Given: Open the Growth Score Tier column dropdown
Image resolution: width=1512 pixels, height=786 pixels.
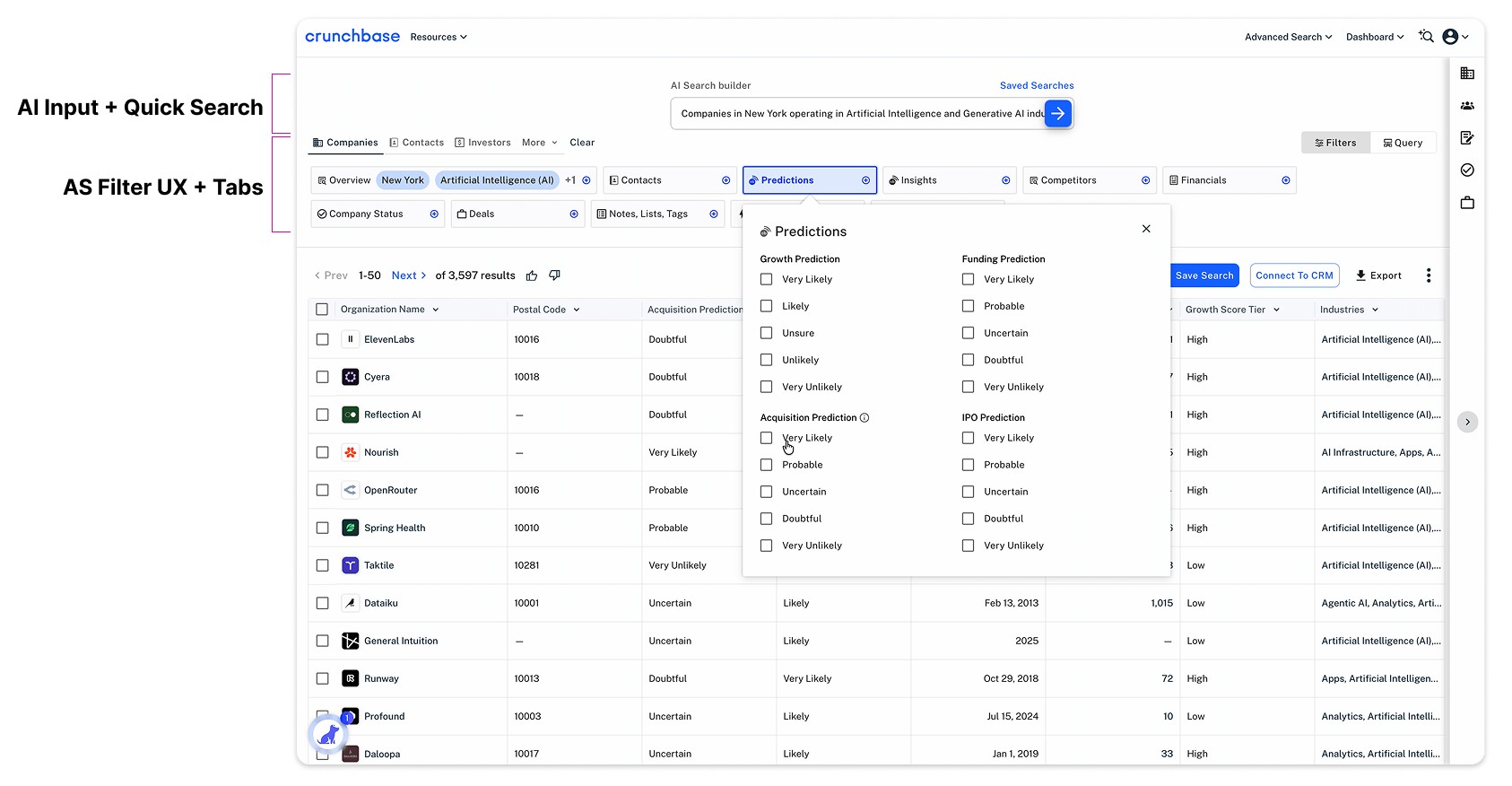Looking at the screenshot, I should [1276, 310].
